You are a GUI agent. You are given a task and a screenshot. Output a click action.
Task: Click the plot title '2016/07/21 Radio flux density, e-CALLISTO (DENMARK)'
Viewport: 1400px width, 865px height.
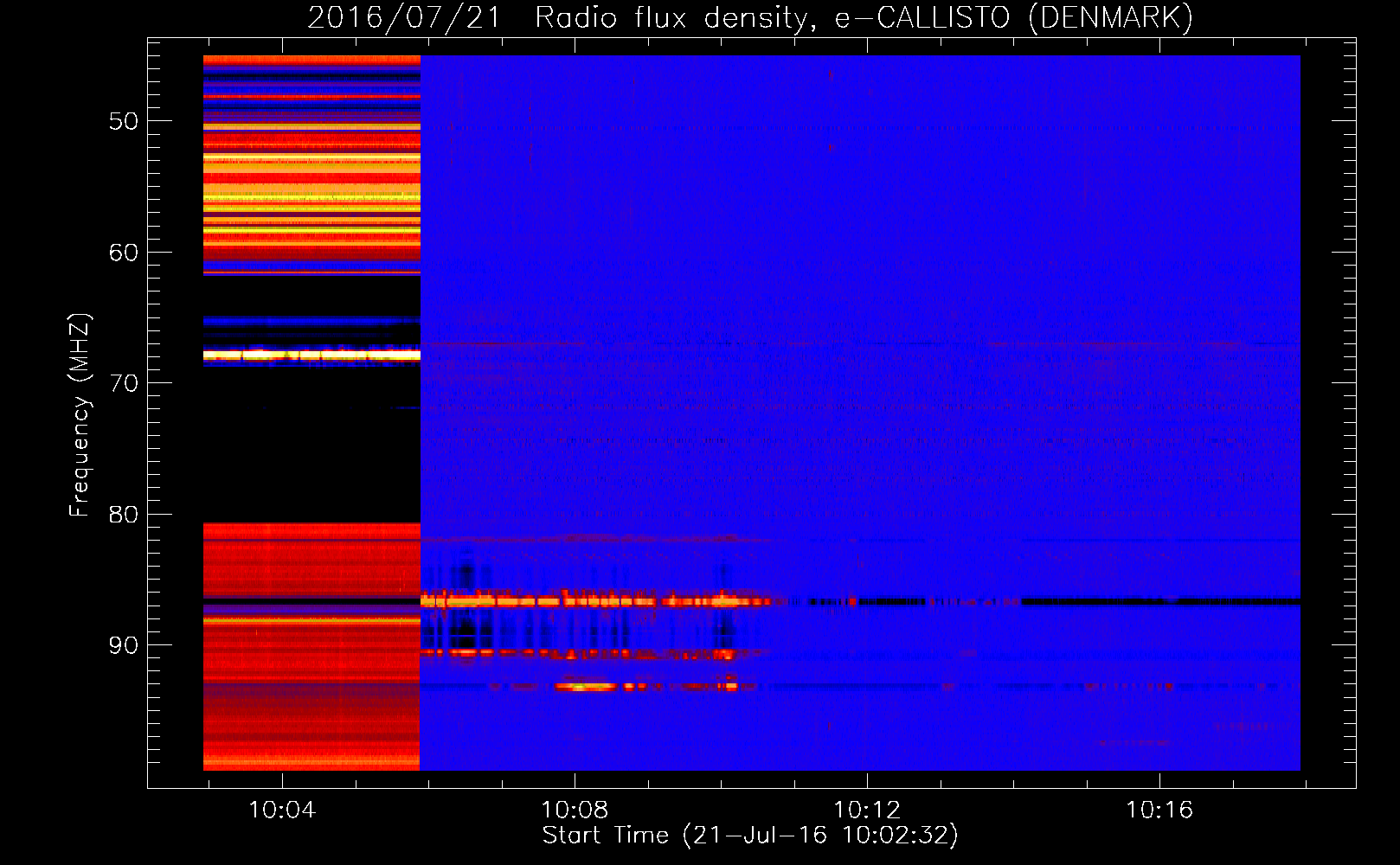coord(750,17)
